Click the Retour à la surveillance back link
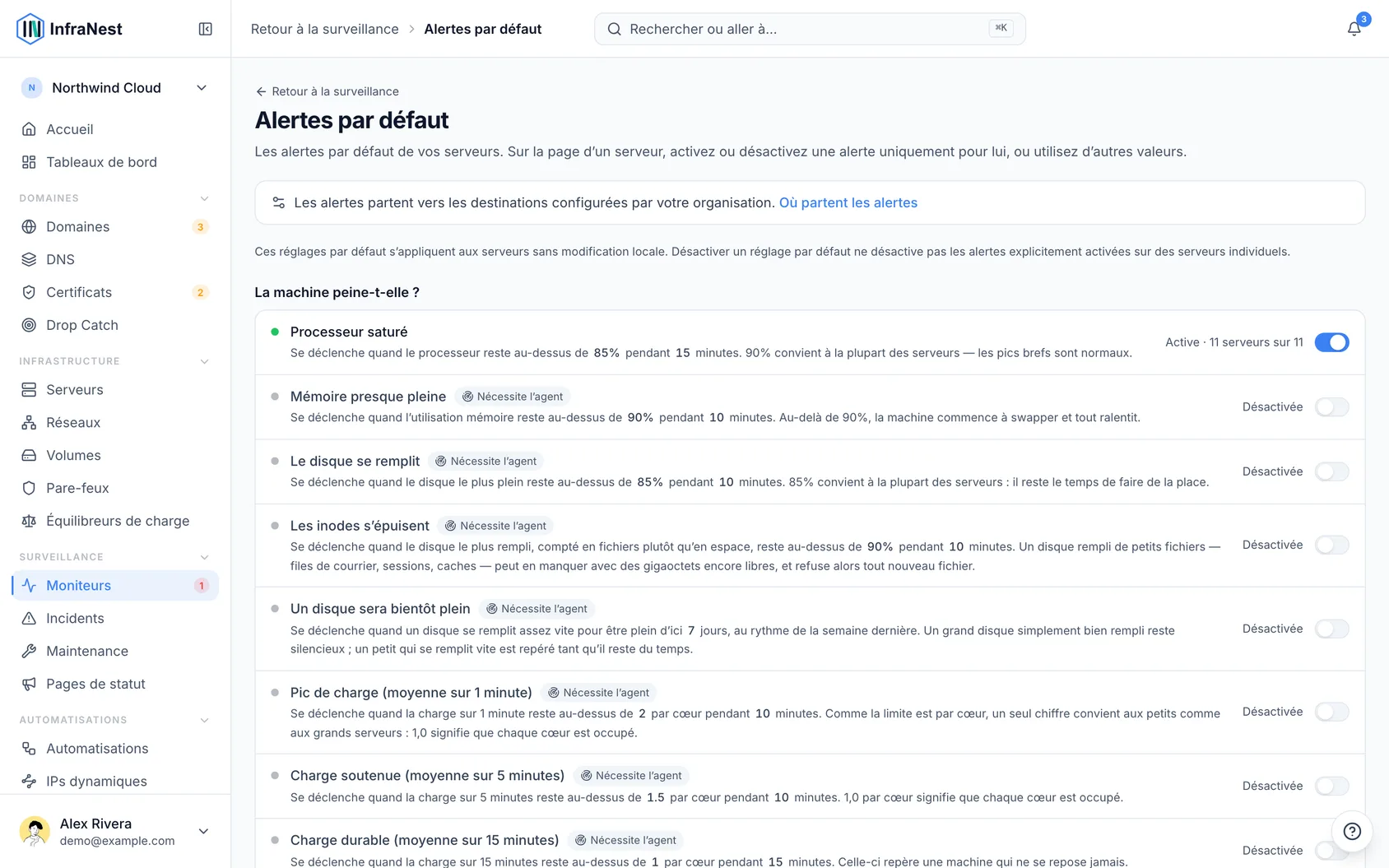 click(327, 91)
